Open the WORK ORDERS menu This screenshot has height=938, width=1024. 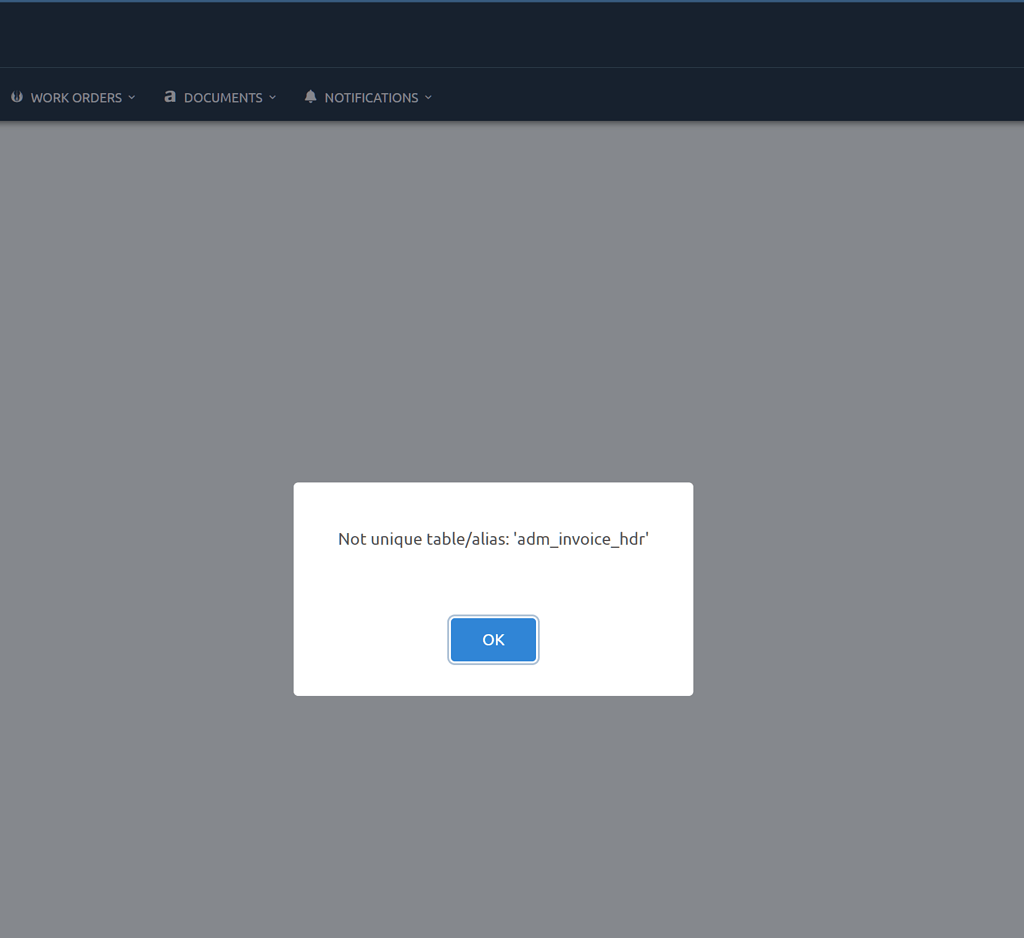75,97
